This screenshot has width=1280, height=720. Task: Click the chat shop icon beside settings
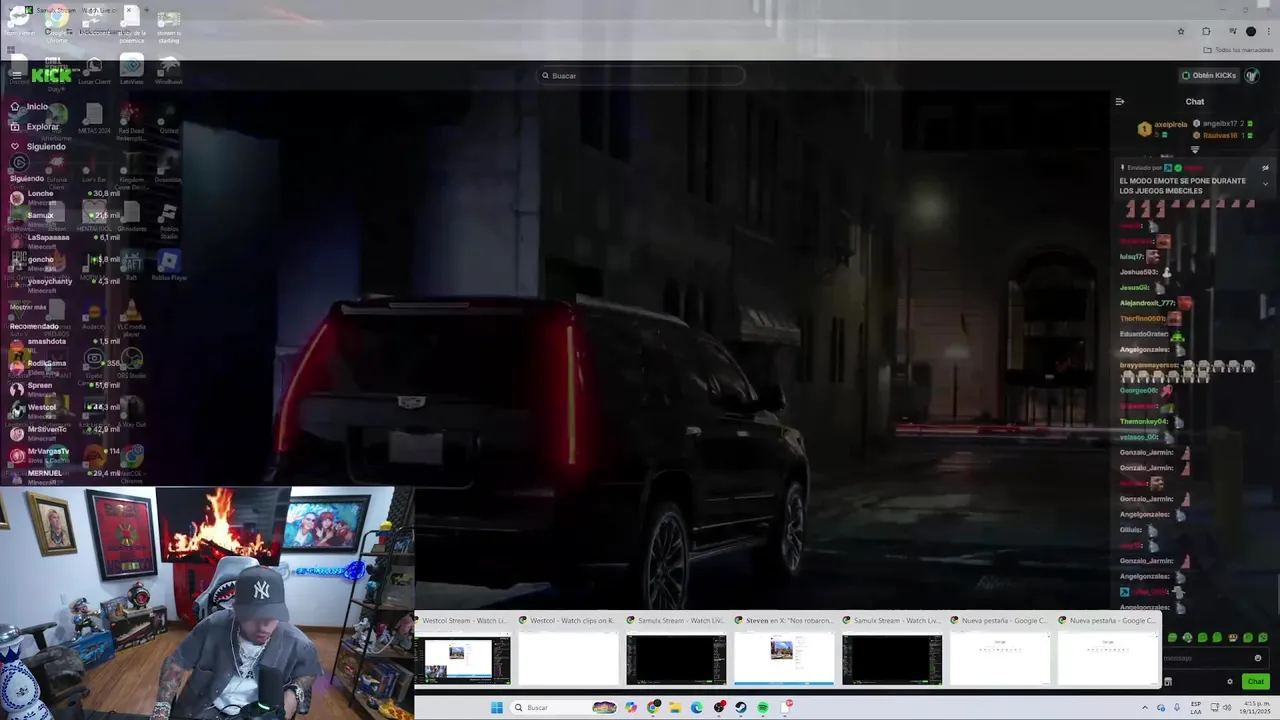click(1167, 682)
